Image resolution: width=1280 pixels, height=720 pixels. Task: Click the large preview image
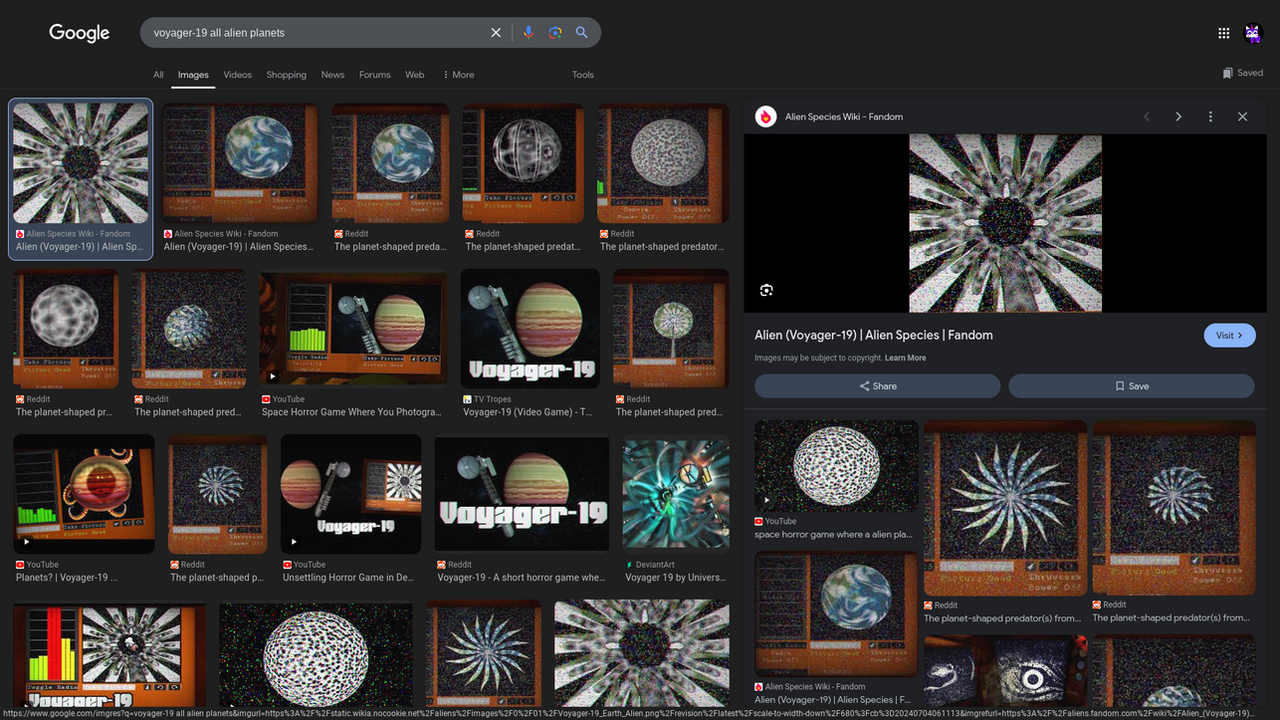[1005, 223]
